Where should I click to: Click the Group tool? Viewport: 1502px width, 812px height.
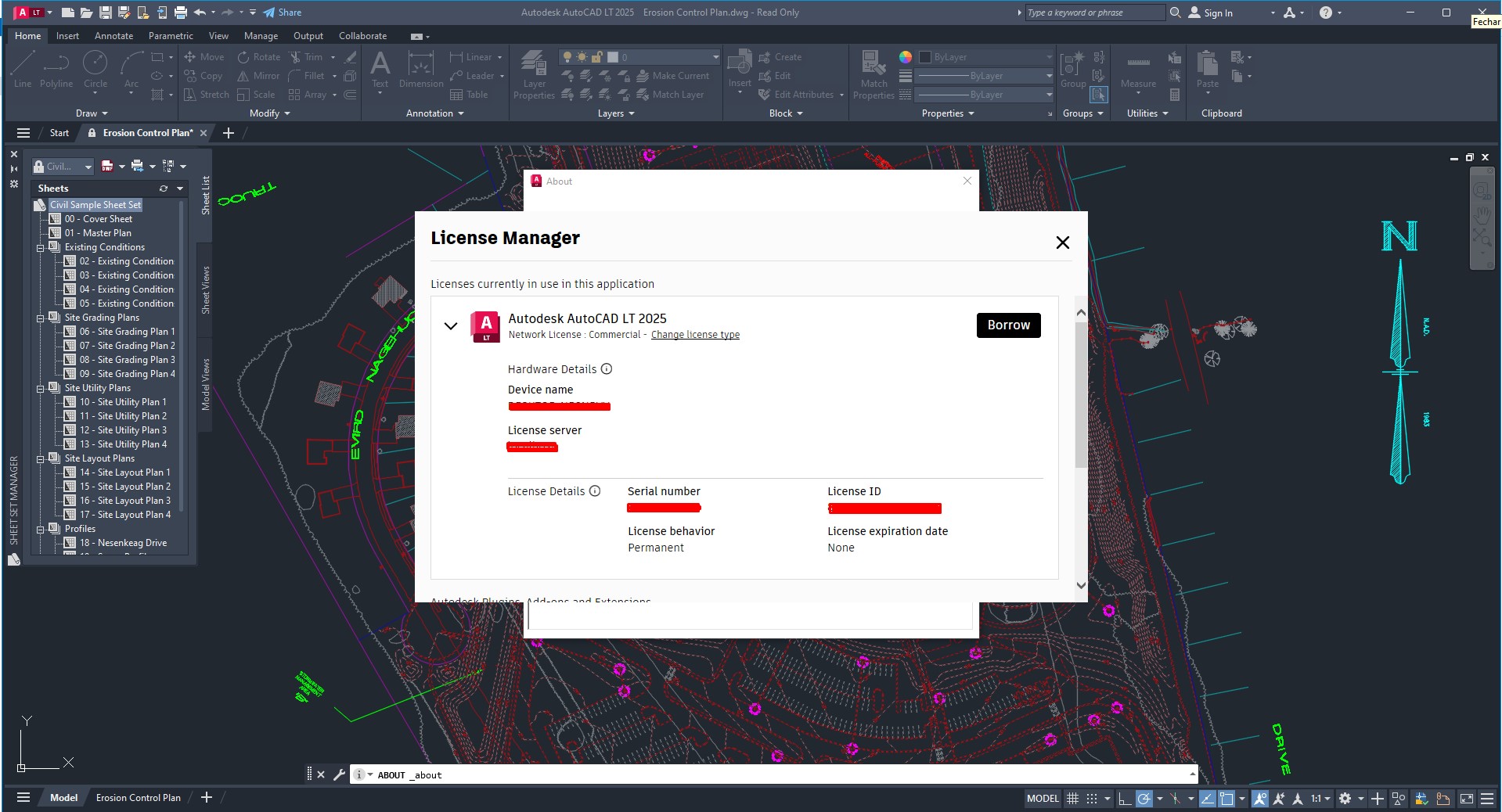(1073, 70)
